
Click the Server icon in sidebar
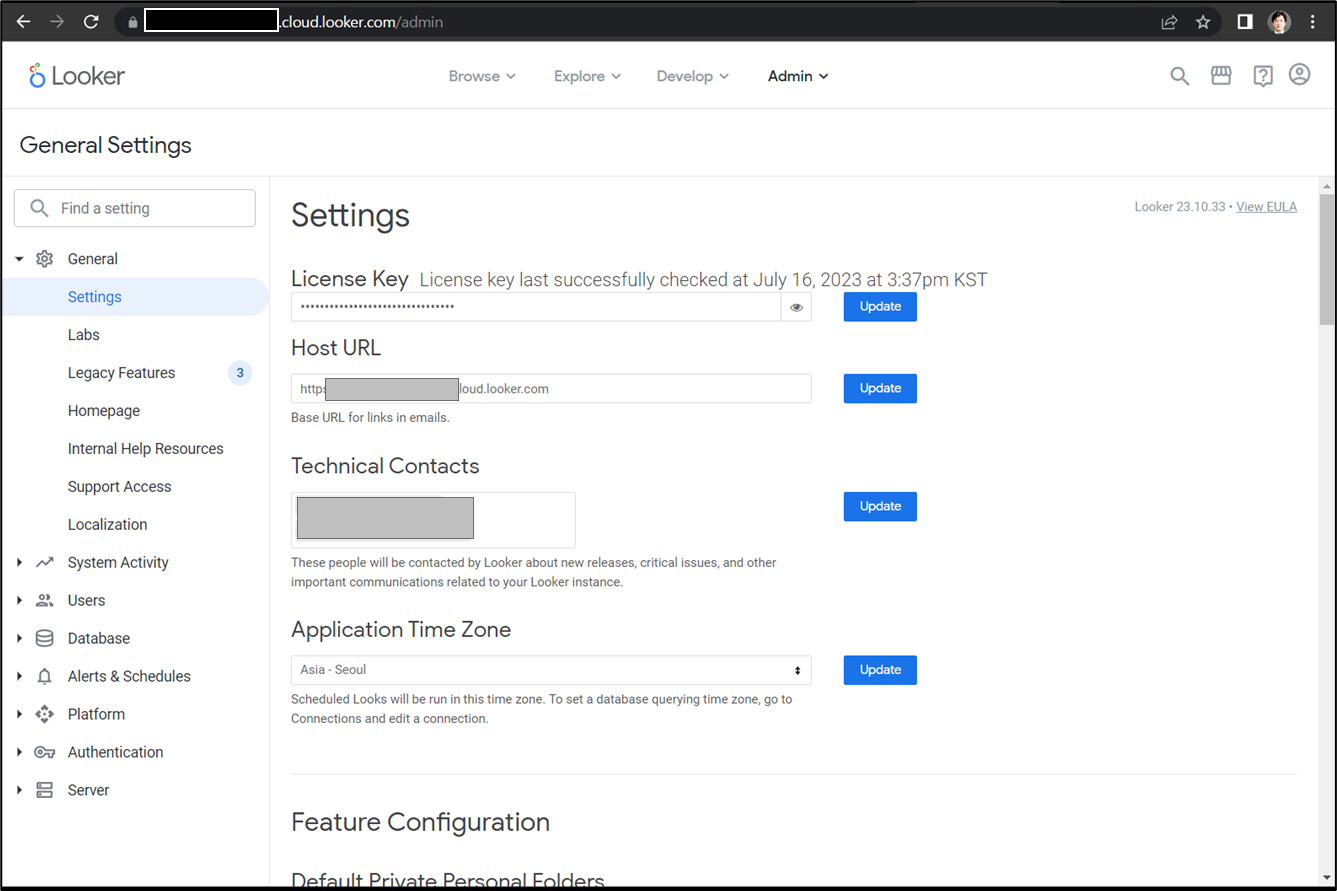pyautogui.click(x=45, y=790)
